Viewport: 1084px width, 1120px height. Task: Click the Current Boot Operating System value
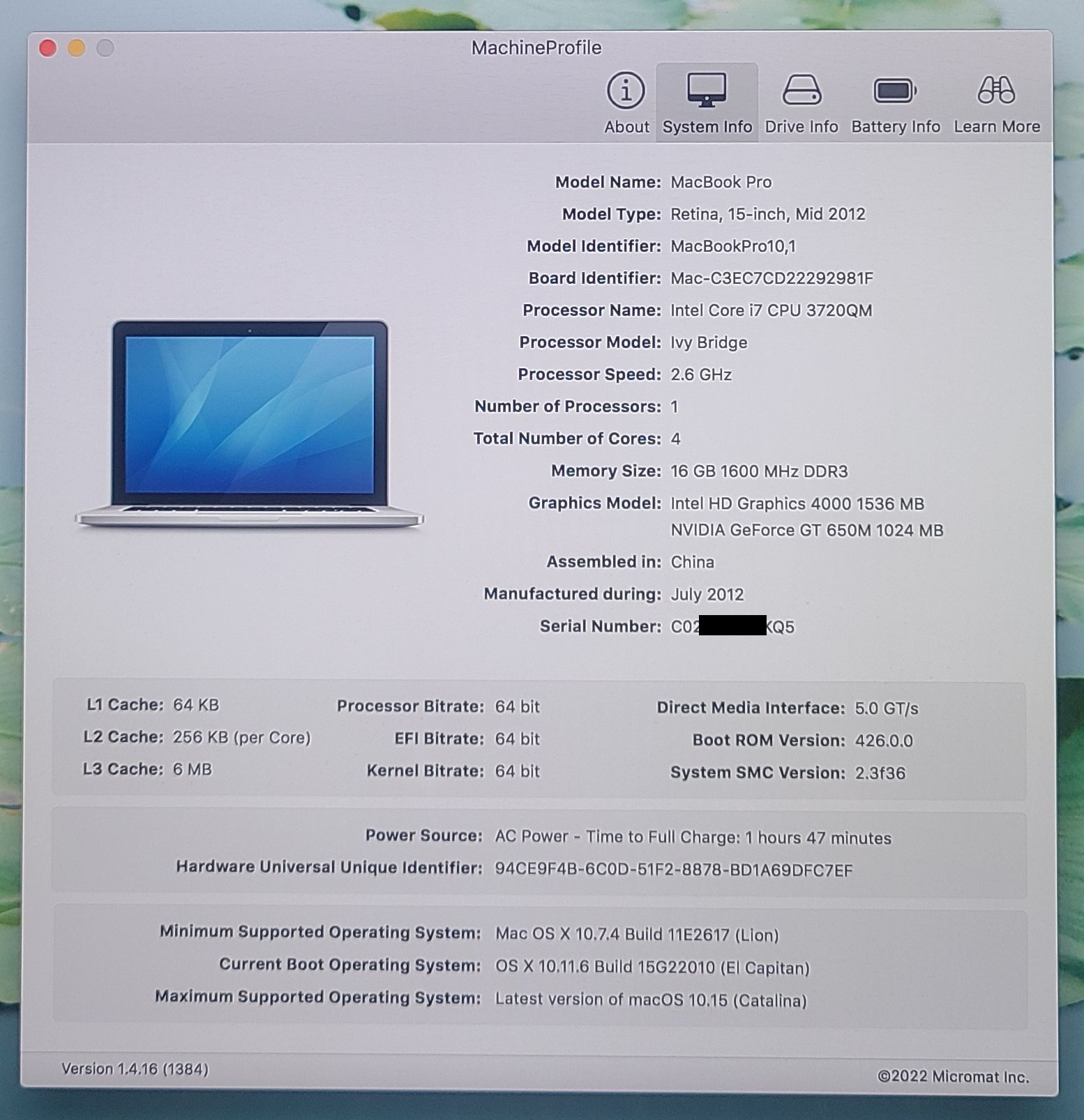coord(652,967)
